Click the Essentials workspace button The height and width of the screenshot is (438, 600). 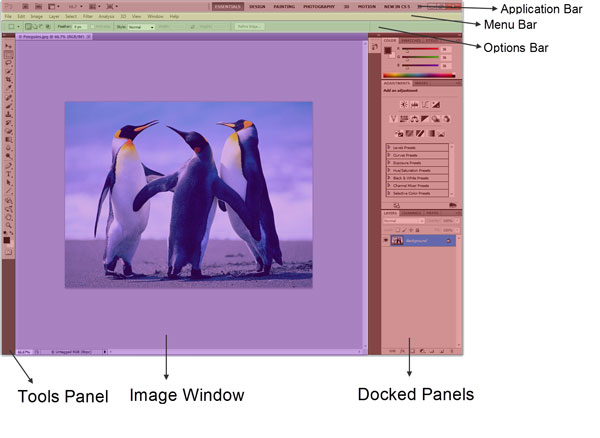point(227,6)
